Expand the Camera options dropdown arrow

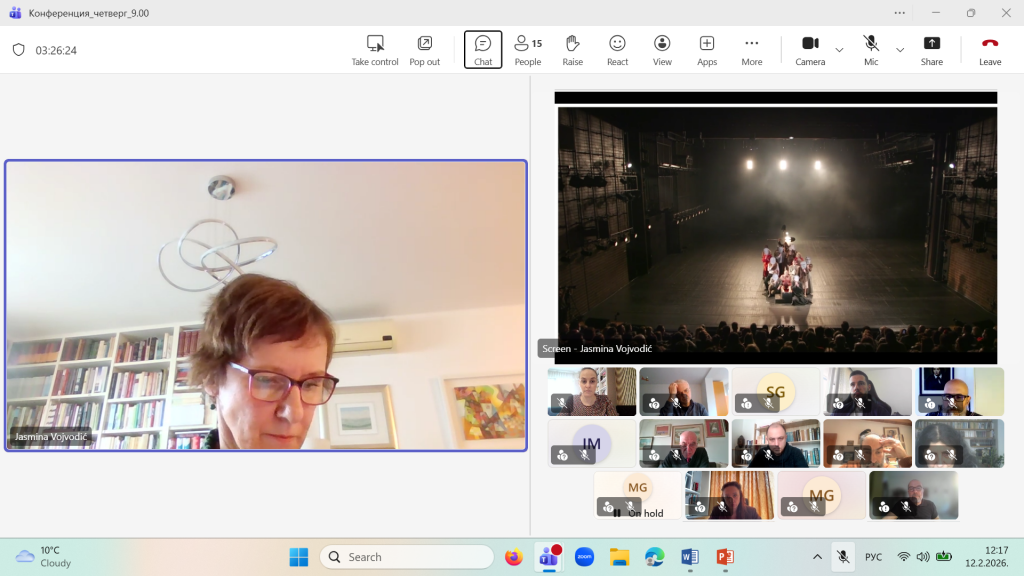(x=839, y=49)
